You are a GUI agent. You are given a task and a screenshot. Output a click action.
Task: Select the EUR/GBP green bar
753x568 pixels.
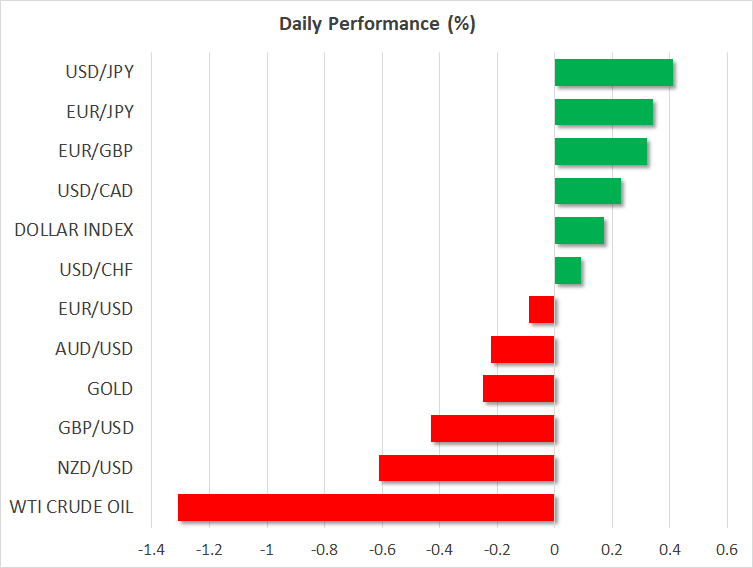pyautogui.click(x=600, y=152)
